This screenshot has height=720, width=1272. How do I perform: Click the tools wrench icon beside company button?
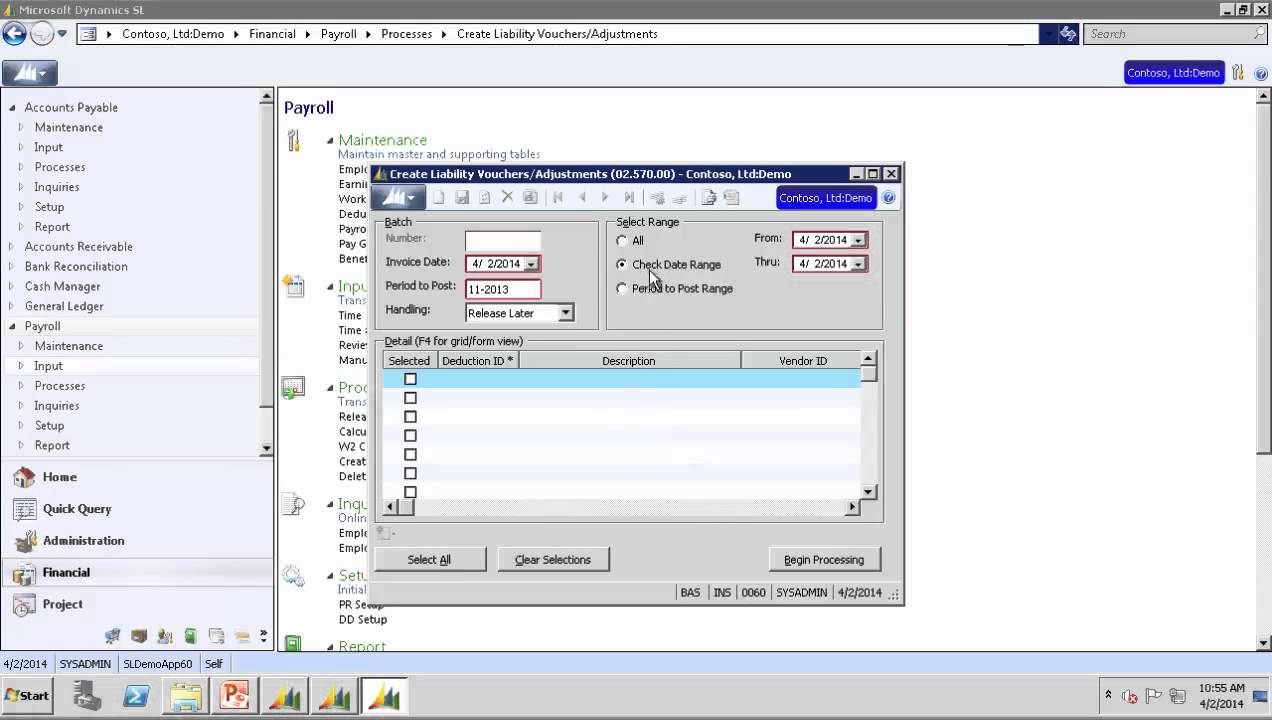tap(1238, 73)
